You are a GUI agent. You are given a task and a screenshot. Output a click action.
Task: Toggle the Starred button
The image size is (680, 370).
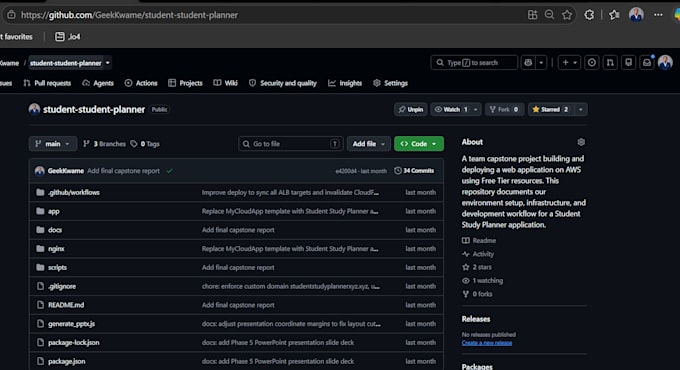pyautogui.click(x=550, y=109)
